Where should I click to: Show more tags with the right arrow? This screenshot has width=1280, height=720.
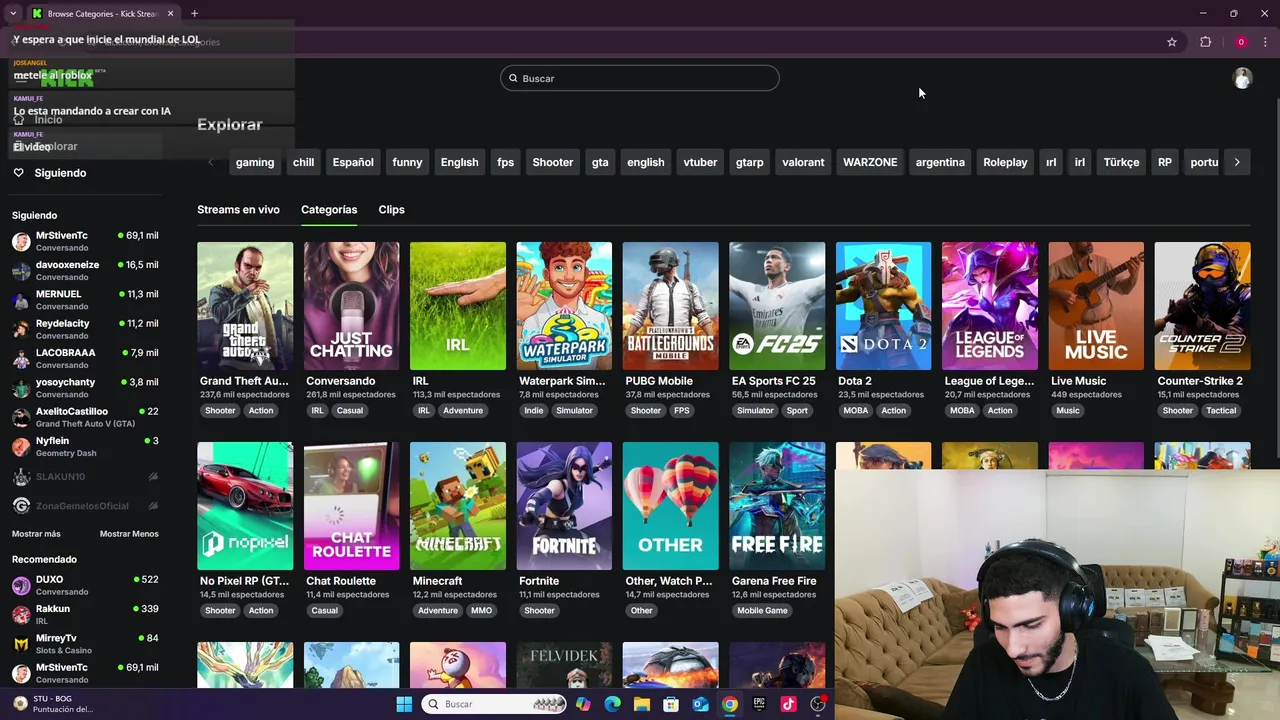[x=1237, y=162]
